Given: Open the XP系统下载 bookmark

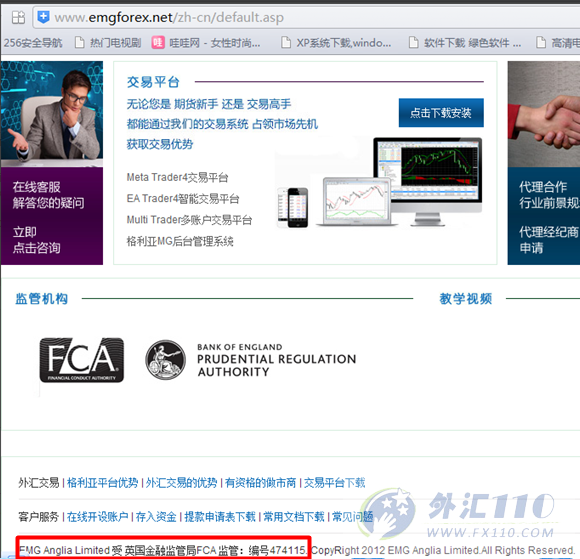Looking at the screenshot, I should coord(336,43).
